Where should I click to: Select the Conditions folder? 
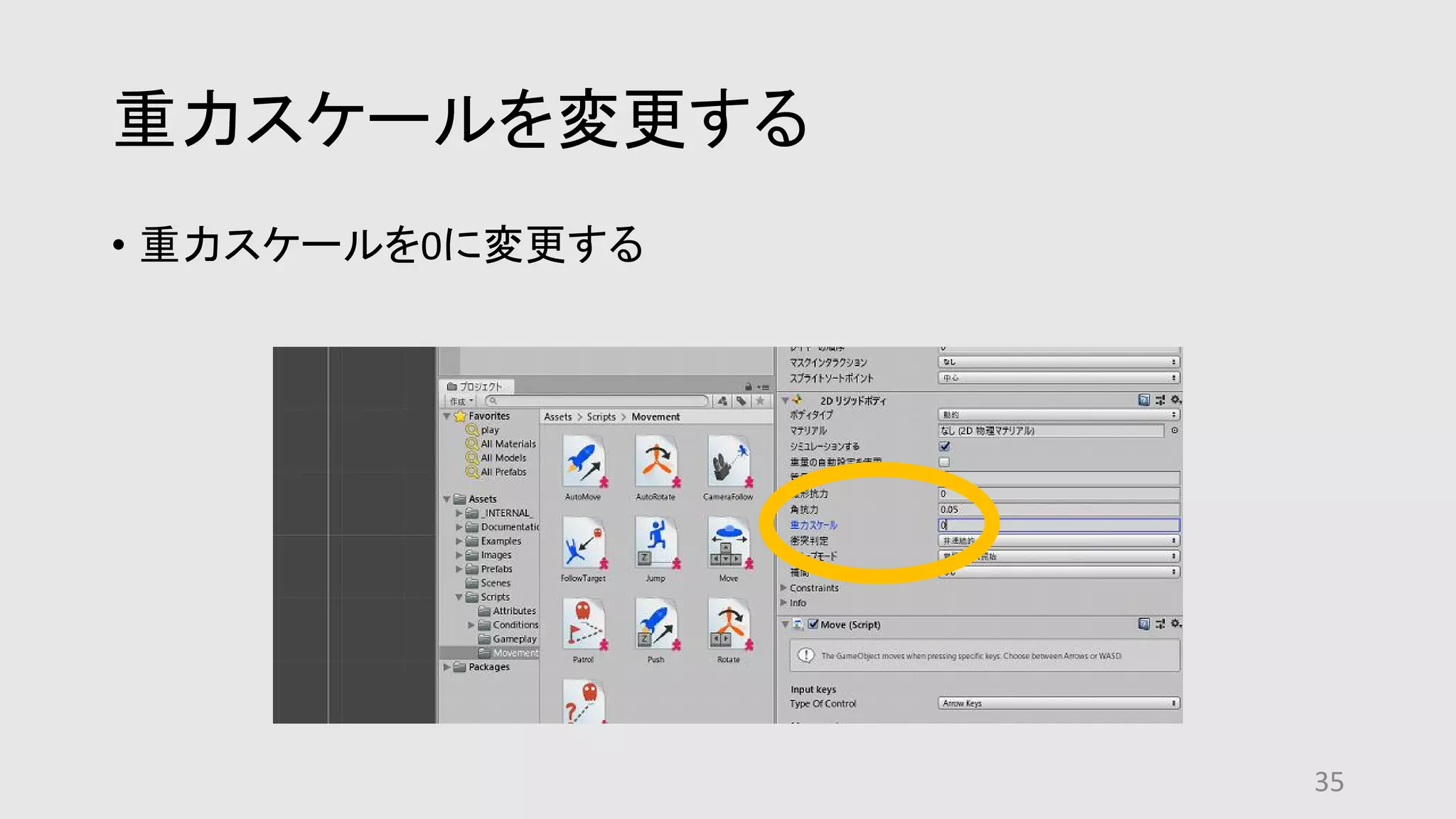tap(508, 625)
